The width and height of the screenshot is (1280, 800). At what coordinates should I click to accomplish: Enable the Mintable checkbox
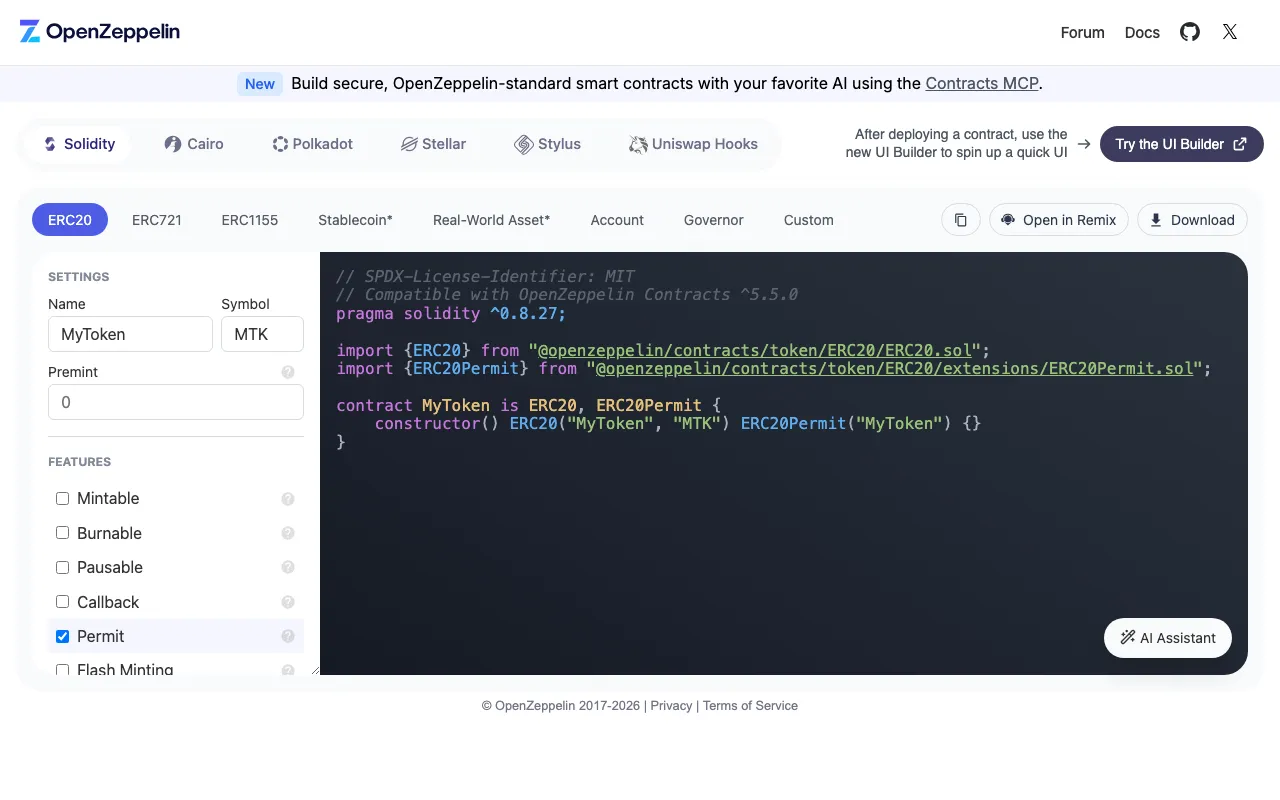click(62, 498)
